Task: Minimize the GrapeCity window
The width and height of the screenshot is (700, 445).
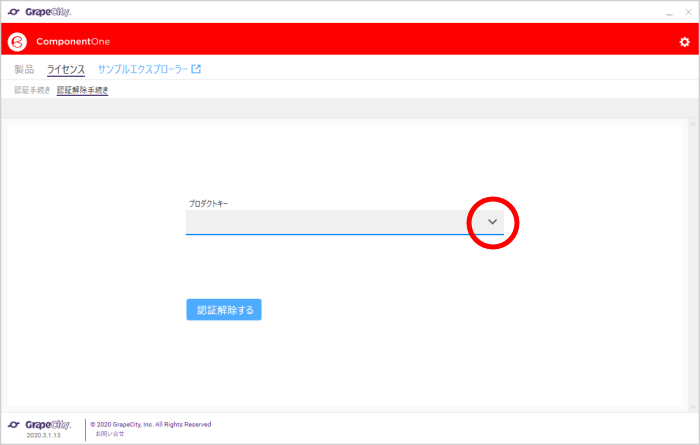Action: coord(669,13)
